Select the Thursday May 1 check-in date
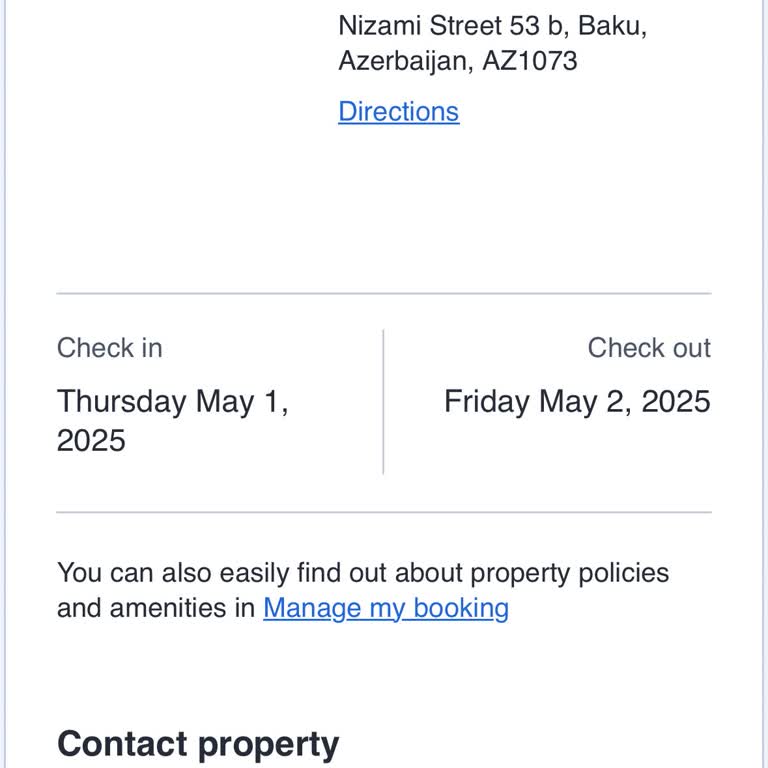The image size is (768, 768). point(172,402)
